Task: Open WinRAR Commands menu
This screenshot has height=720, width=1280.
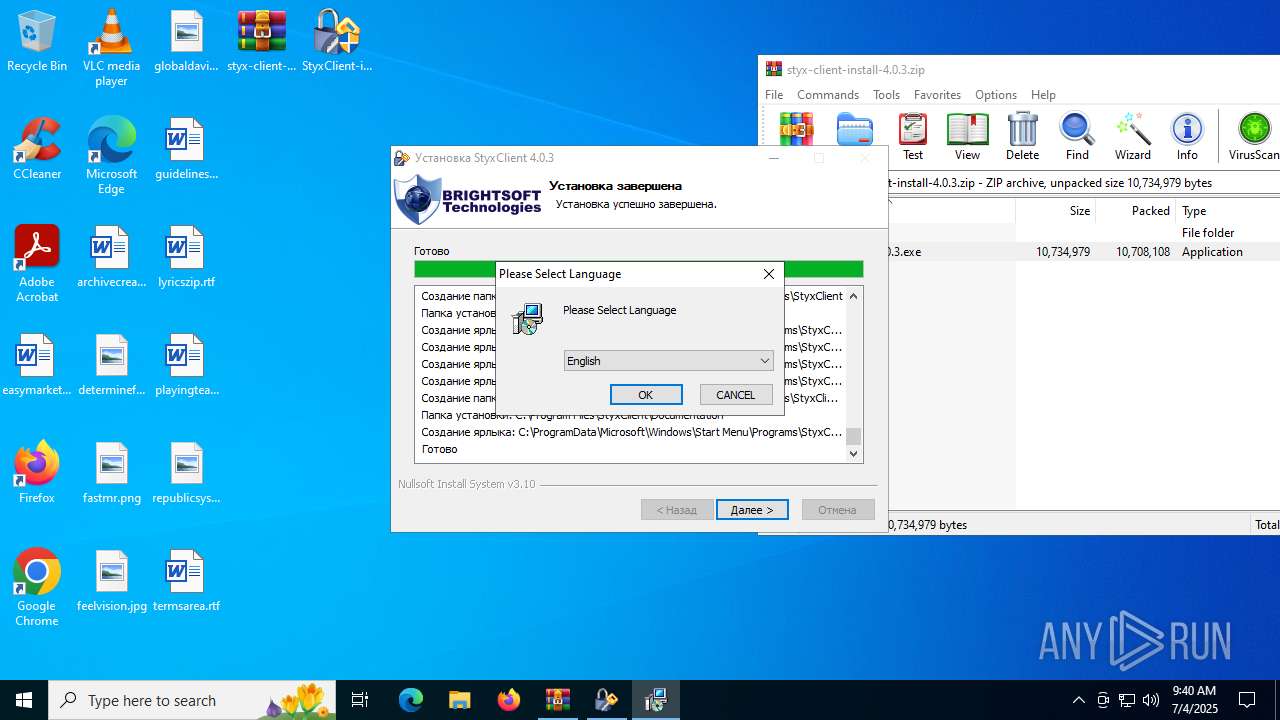Action: [x=828, y=95]
